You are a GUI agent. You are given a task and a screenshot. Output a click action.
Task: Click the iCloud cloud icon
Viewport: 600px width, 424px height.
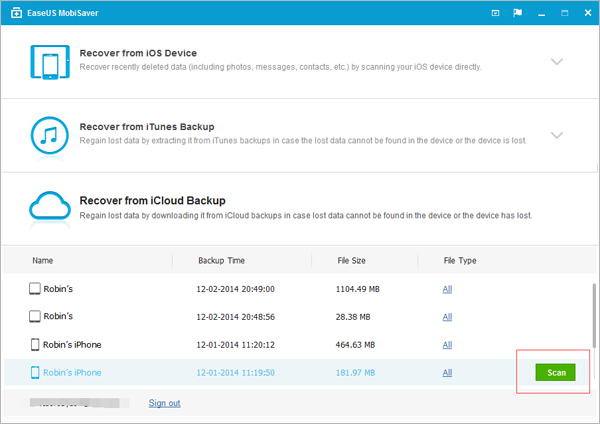tap(47, 207)
